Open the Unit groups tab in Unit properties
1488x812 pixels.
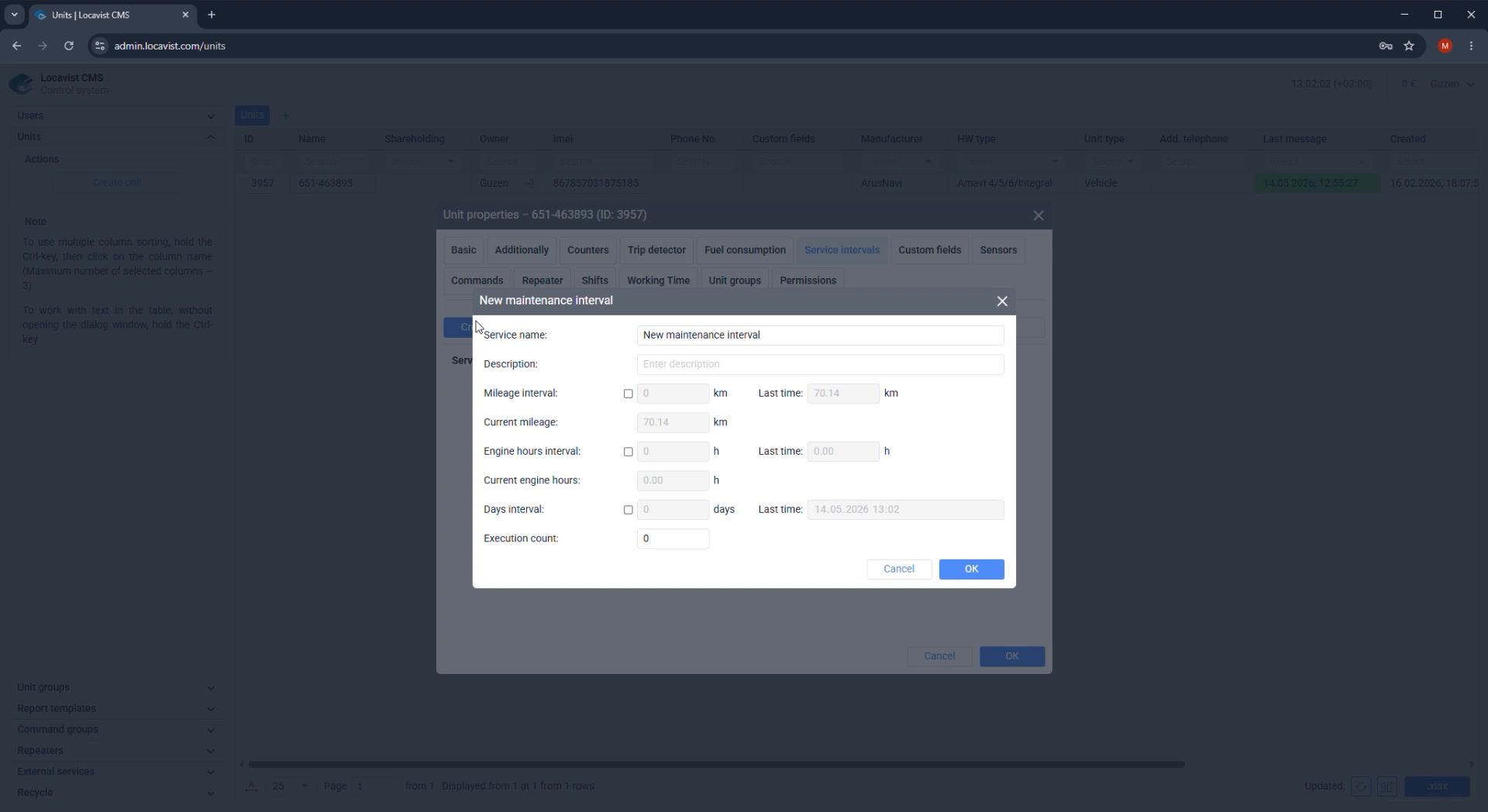(x=734, y=280)
